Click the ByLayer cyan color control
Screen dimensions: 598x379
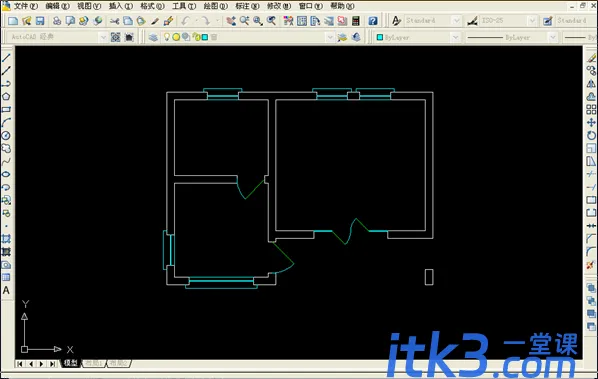click(x=417, y=37)
